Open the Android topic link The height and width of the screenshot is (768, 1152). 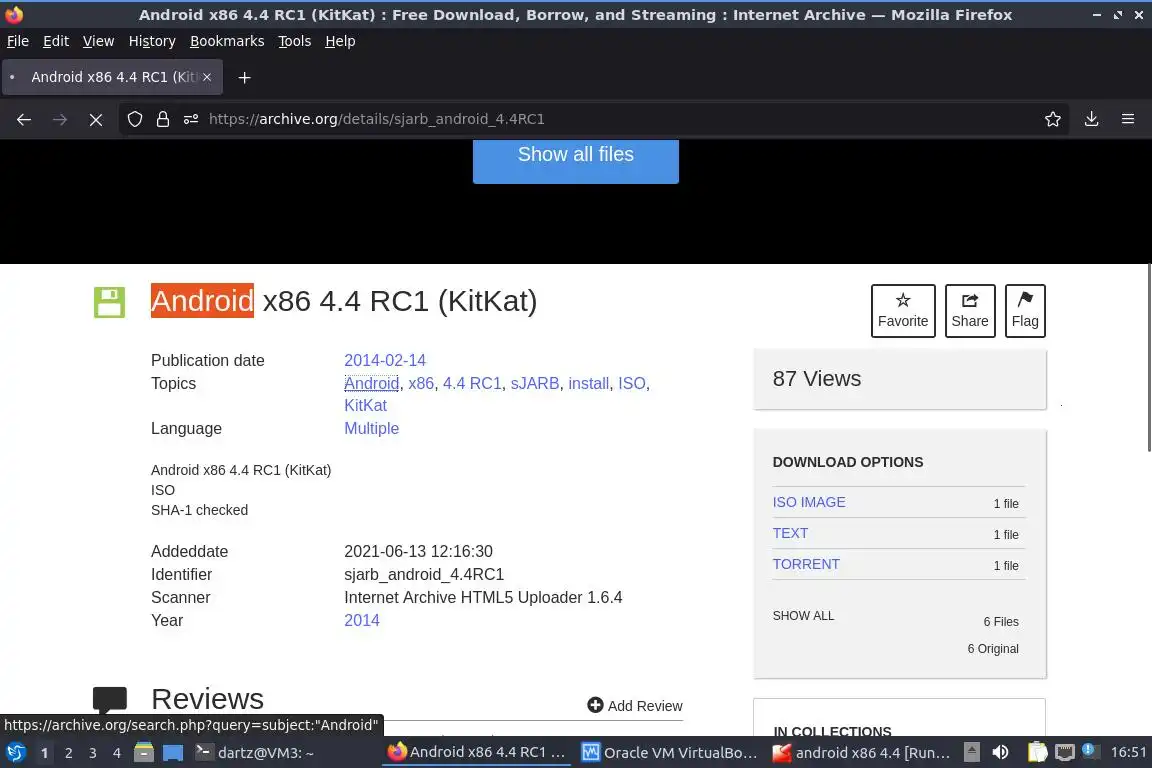click(372, 383)
